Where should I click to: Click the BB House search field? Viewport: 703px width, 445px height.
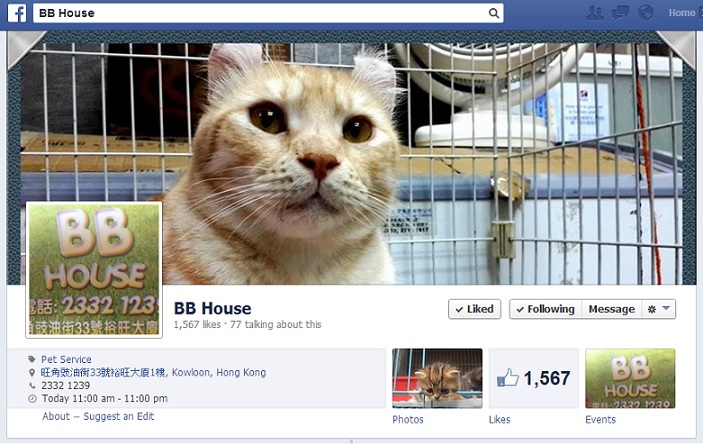pos(268,13)
